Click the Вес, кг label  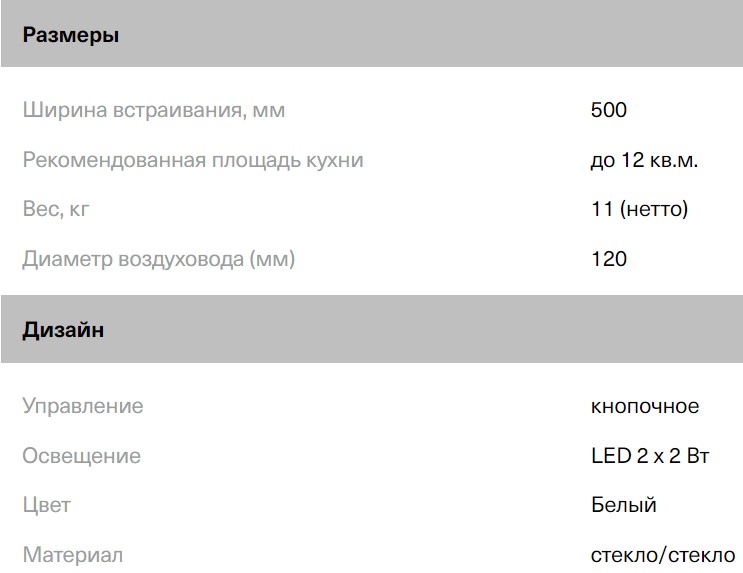pos(62,209)
